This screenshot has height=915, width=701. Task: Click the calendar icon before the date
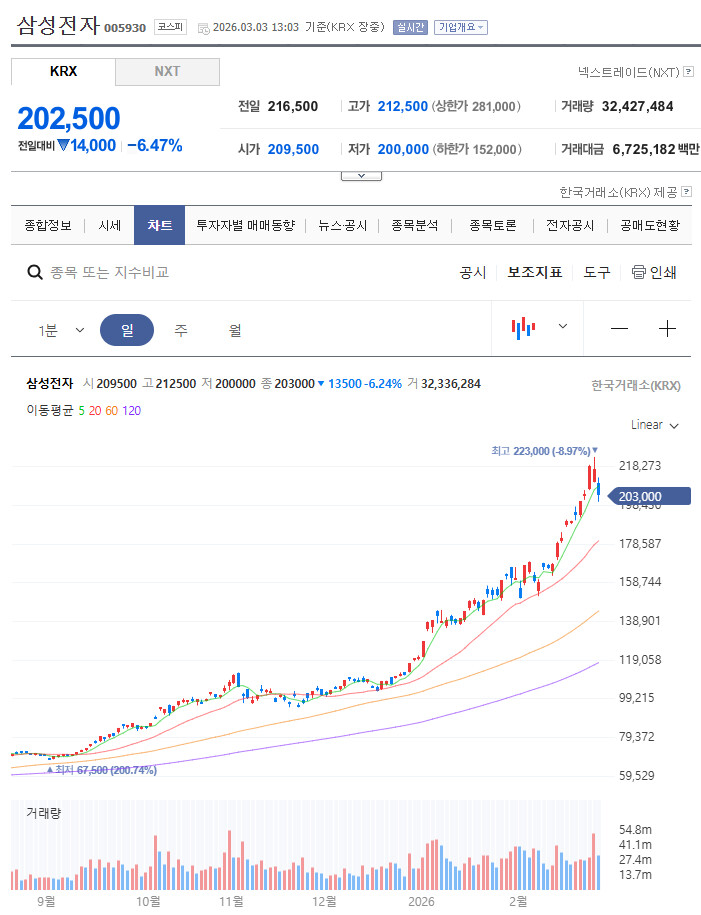click(x=204, y=28)
